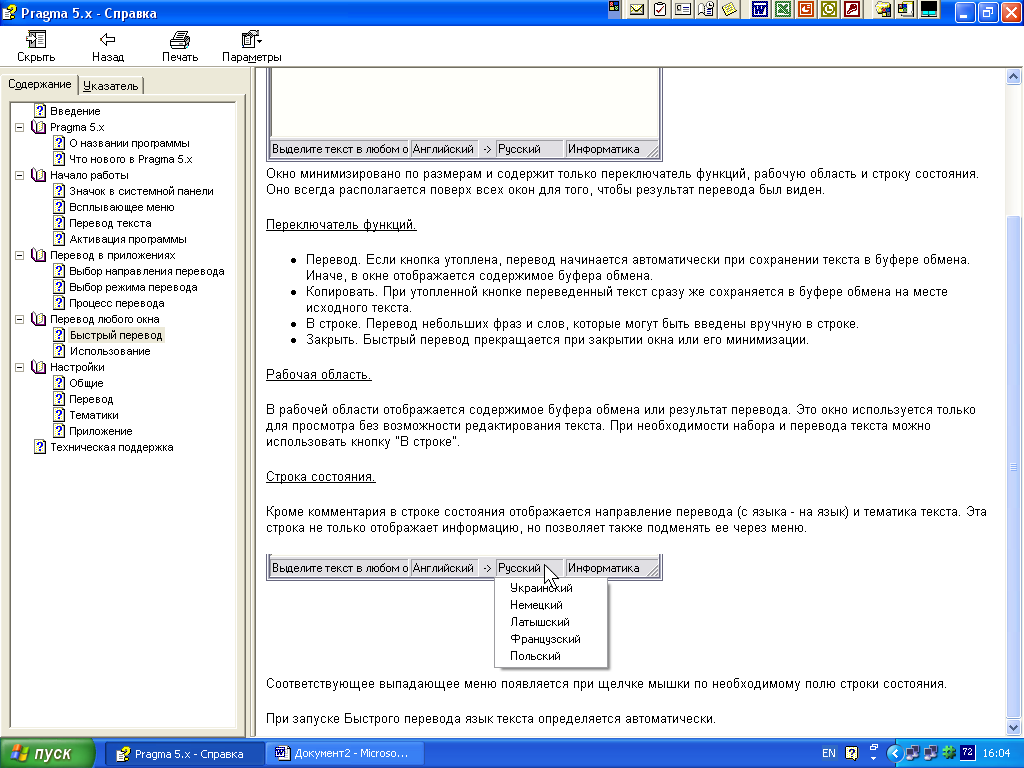Click the yellow question mark tray icon
1024x768 pixels.
tap(852, 753)
